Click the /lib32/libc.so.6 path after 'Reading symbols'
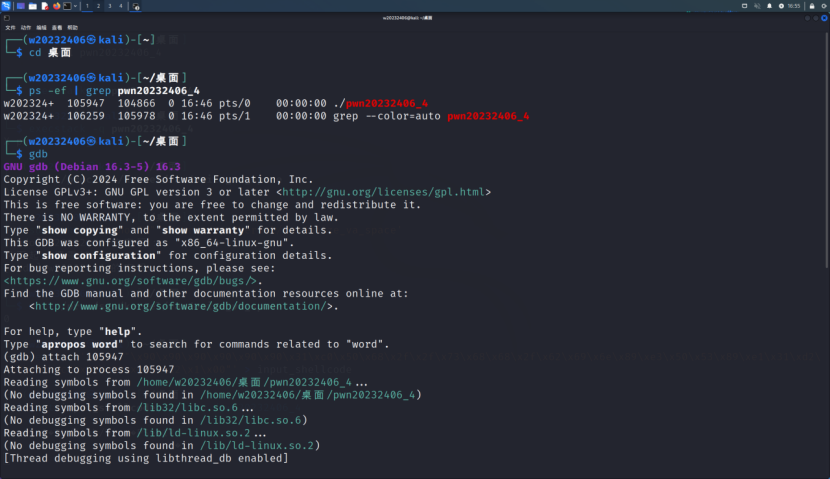830x479 pixels. point(187,408)
